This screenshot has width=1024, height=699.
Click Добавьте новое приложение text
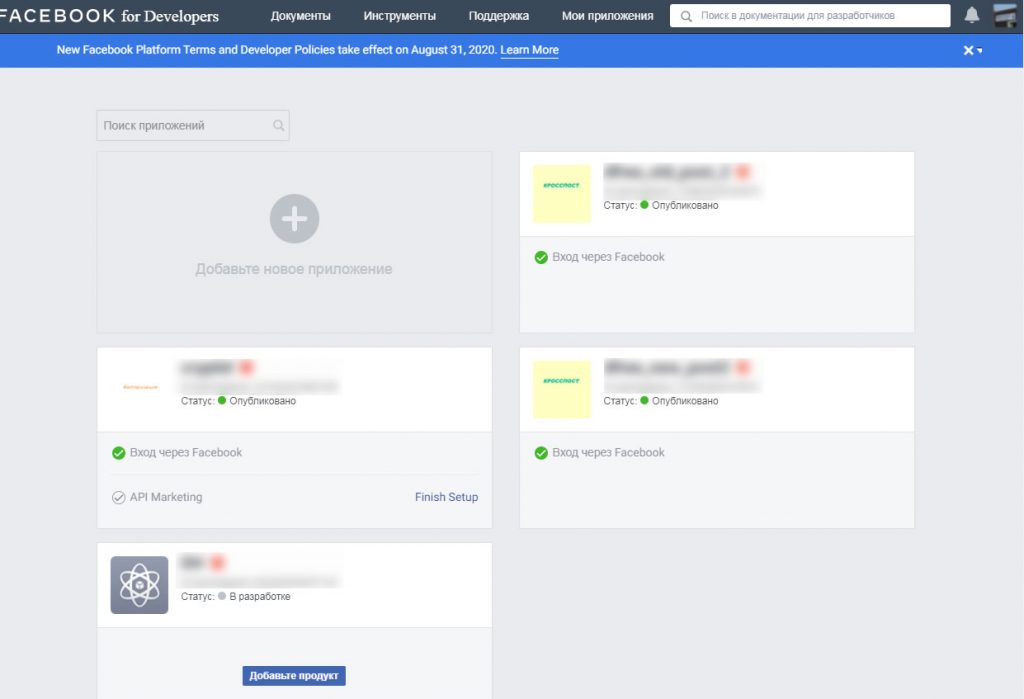coord(294,269)
